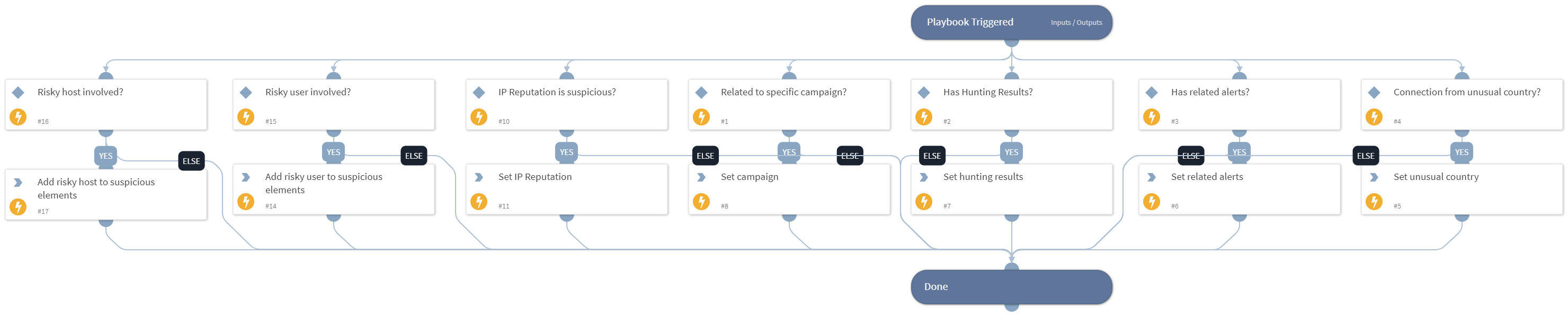Click the diamond icon on Risky host involved
This screenshot has width=1568, height=317.
point(18,93)
